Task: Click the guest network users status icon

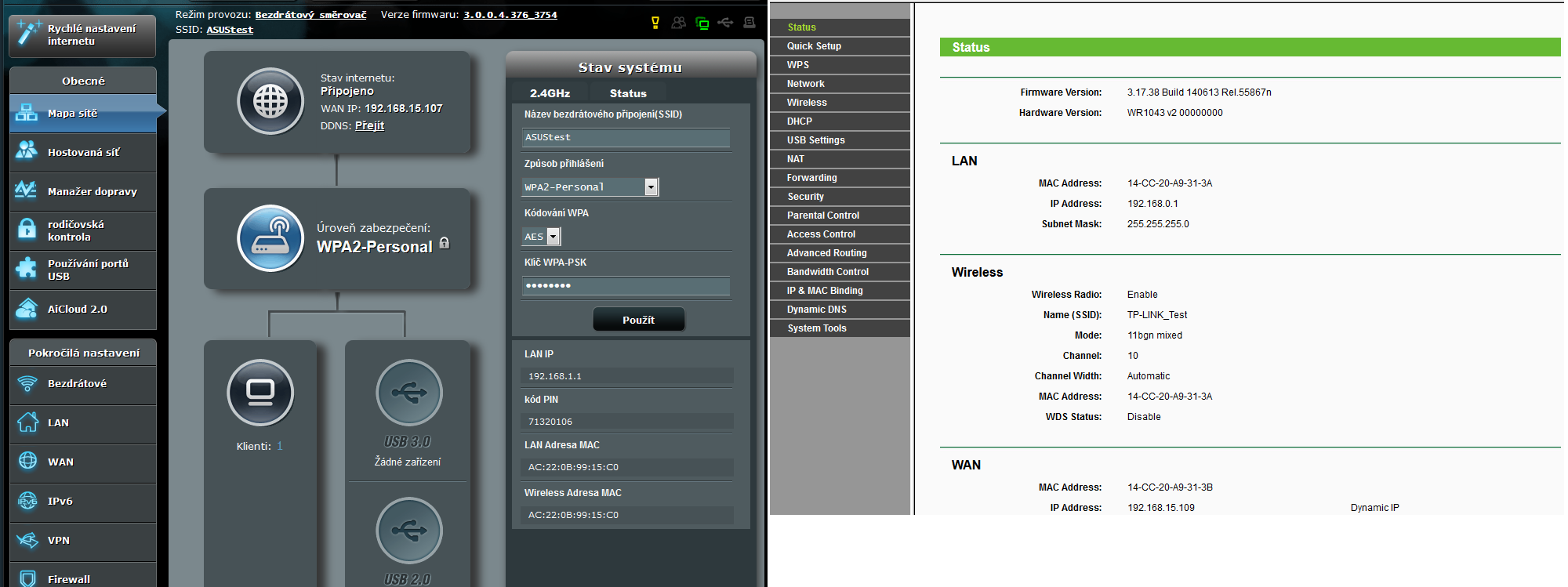Action: click(679, 23)
